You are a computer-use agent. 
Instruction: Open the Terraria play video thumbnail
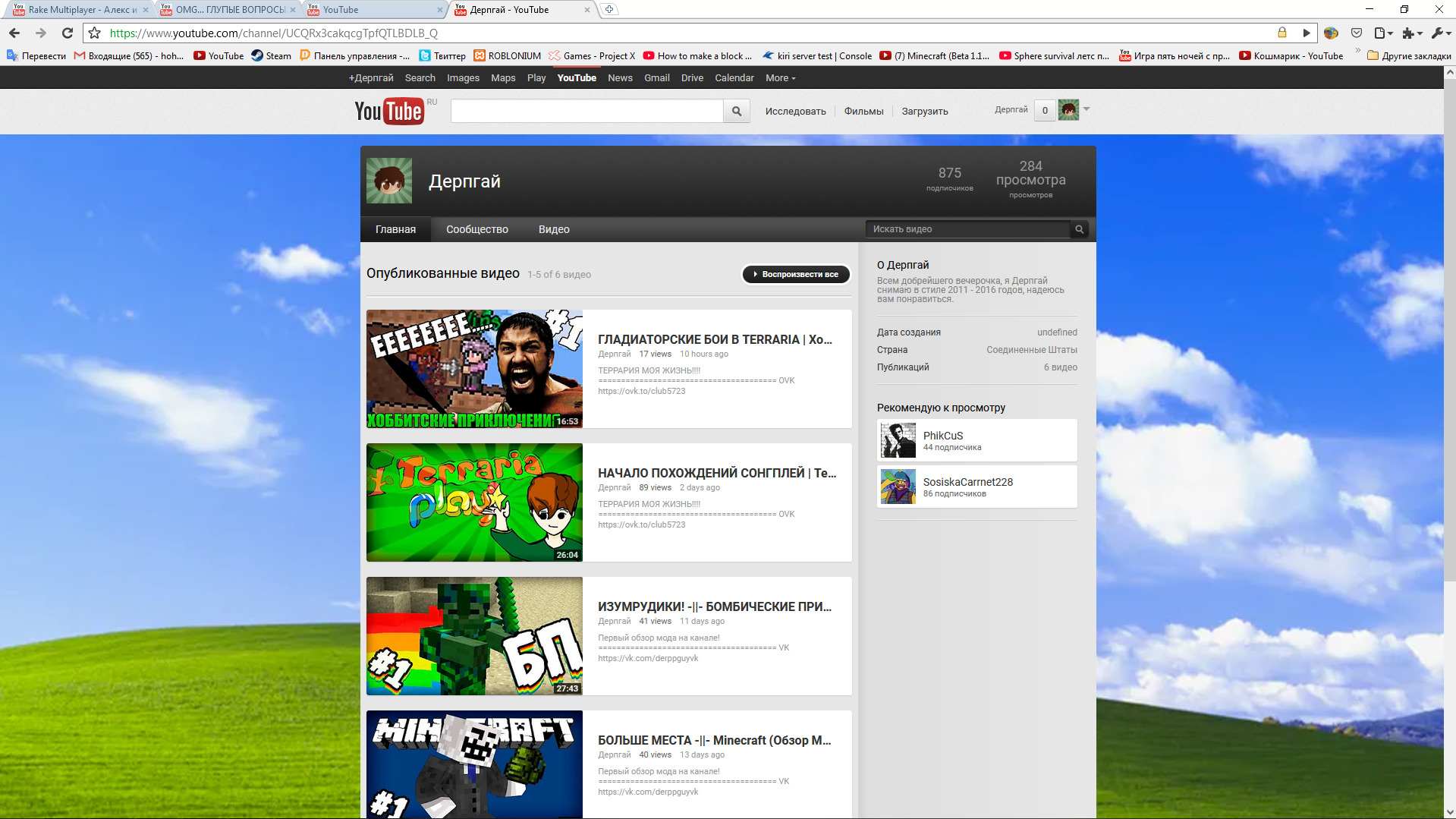click(x=474, y=502)
